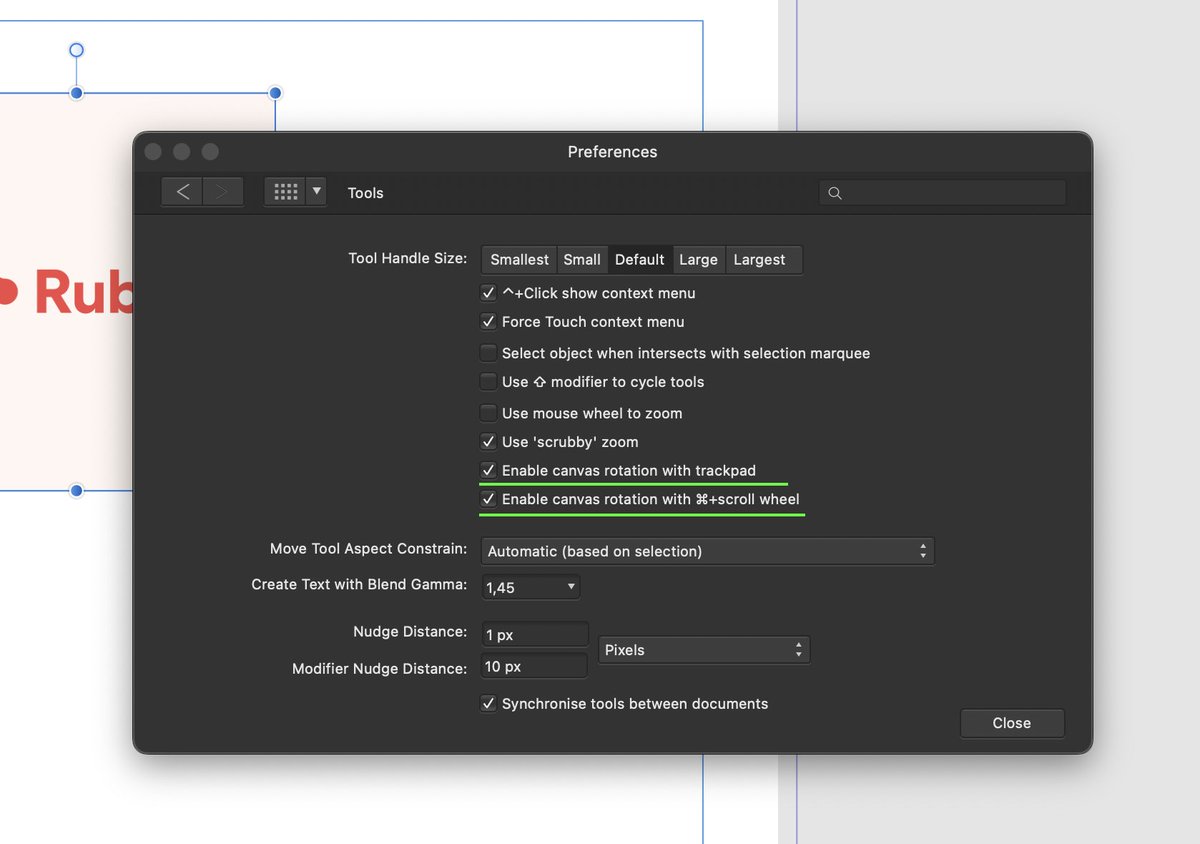The width and height of the screenshot is (1200, 844).
Task: Open preferences sections dropdown arrow
Action: (316, 192)
